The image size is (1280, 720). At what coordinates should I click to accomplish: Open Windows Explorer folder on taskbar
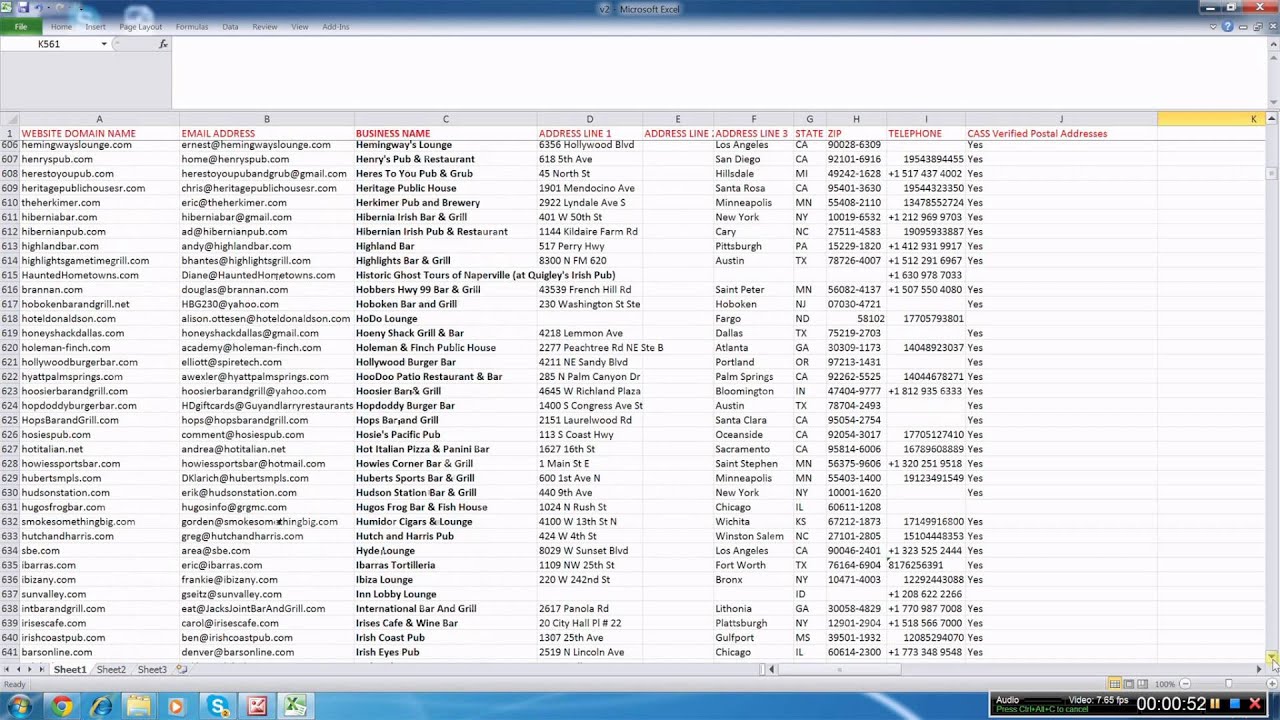coord(139,706)
